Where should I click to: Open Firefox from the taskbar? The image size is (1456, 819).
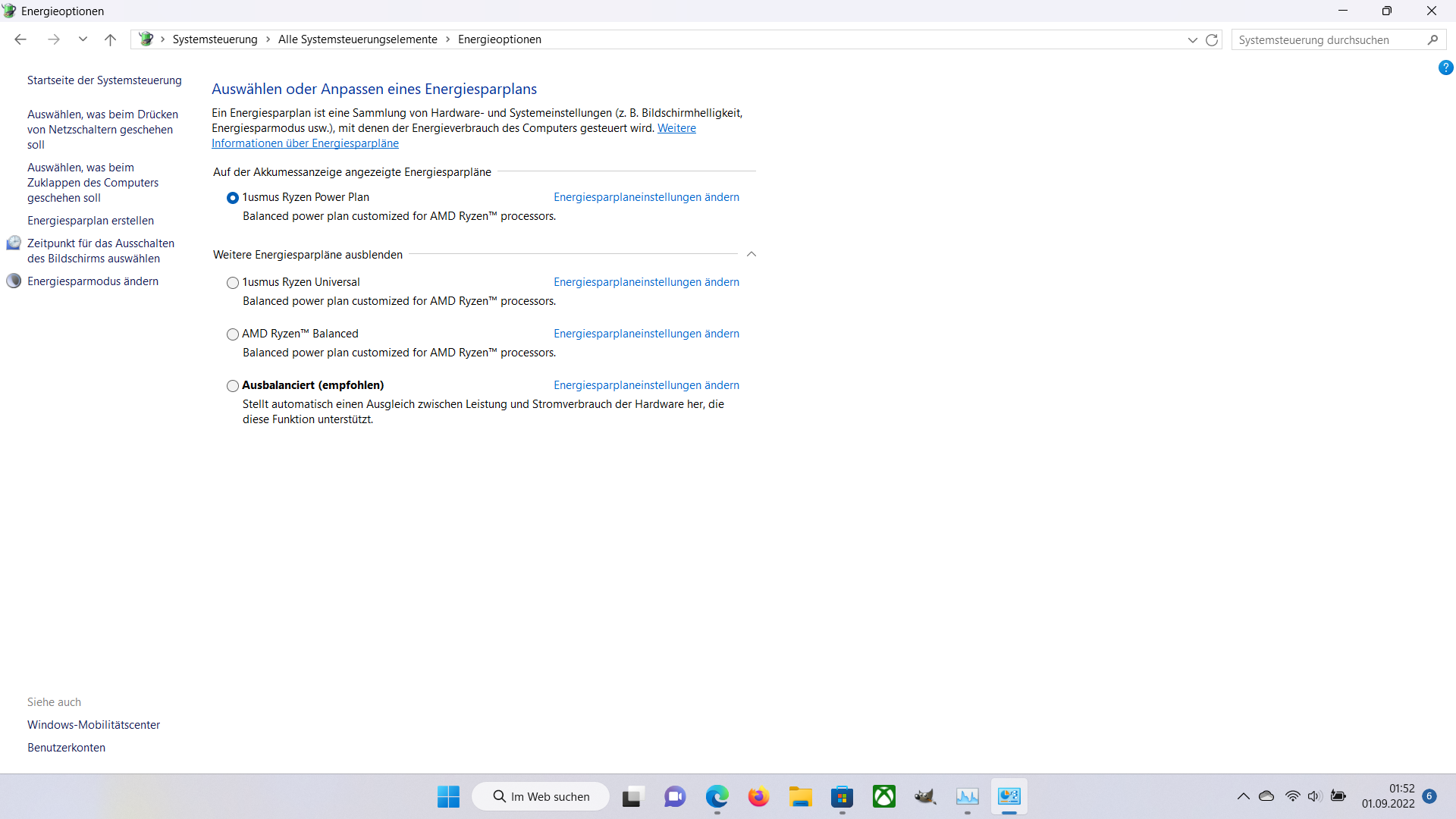click(x=758, y=797)
